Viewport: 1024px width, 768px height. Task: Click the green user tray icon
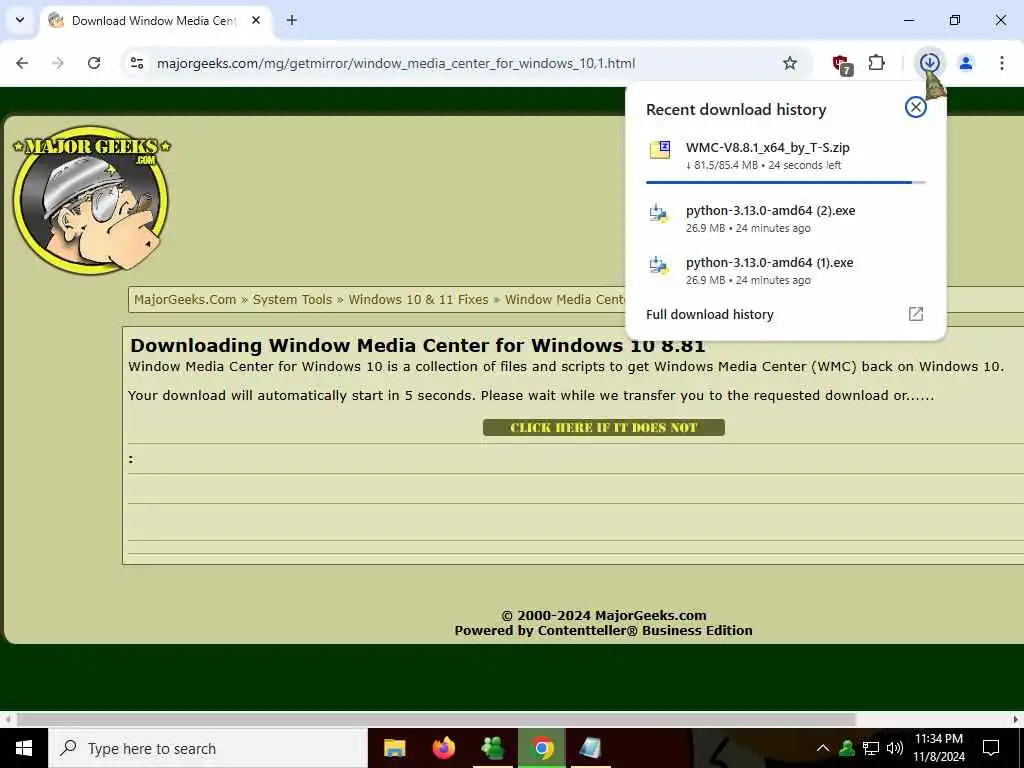(847, 748)
